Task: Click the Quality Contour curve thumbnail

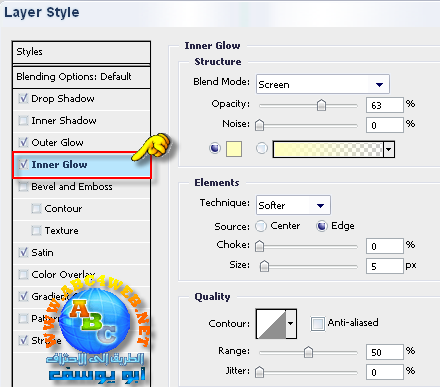Action: point(271,324)
